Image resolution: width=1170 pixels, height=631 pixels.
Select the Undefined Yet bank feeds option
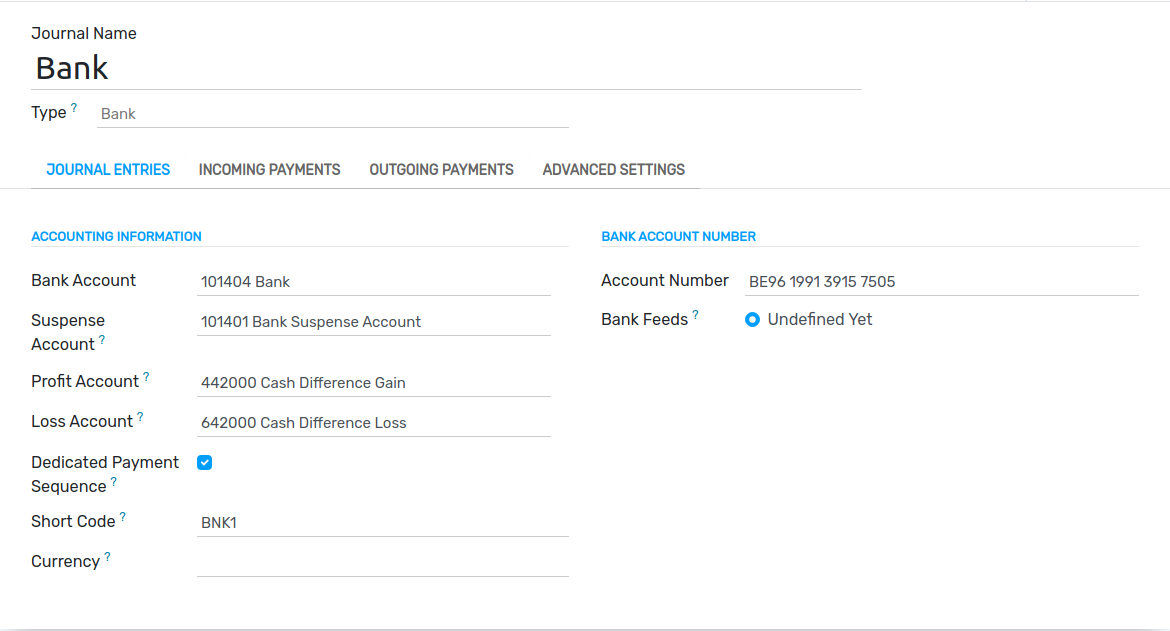tap(752, 319)
